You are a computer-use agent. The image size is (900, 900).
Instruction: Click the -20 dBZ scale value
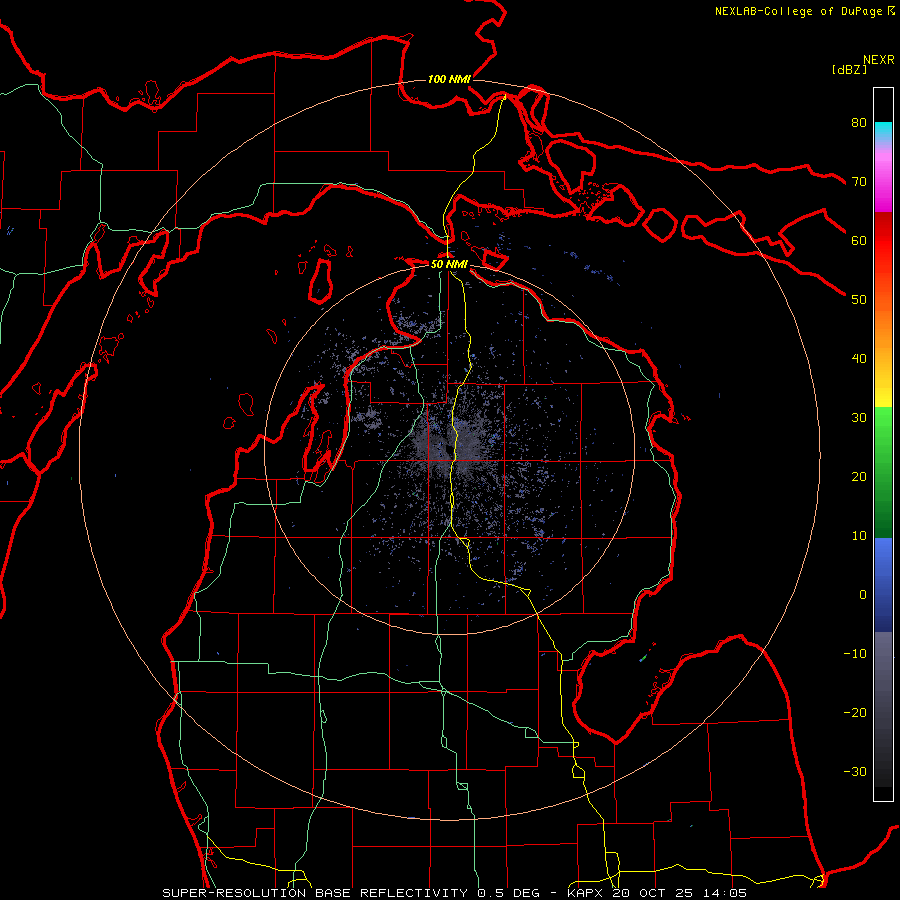855,713
